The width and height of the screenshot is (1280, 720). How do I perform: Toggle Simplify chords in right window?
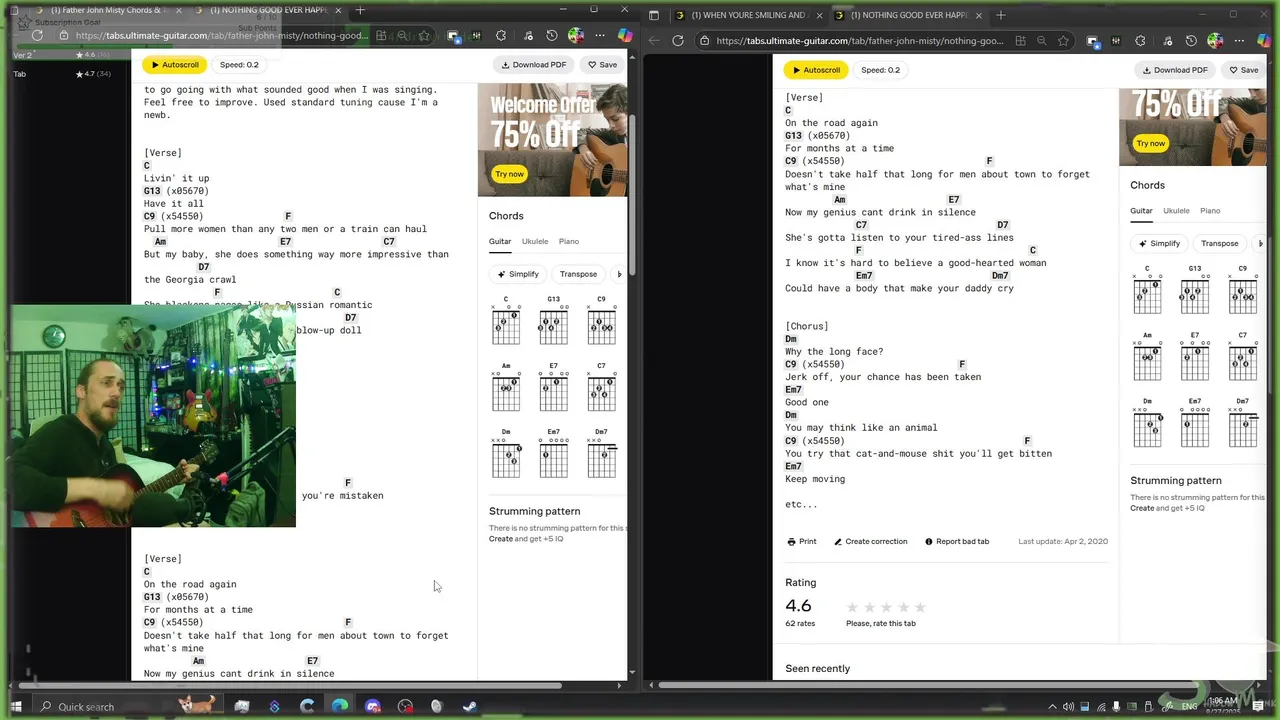(1159, 243)
